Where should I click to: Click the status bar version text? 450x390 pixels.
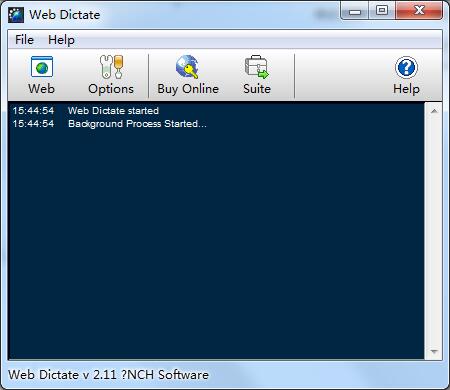pos(108,375)
